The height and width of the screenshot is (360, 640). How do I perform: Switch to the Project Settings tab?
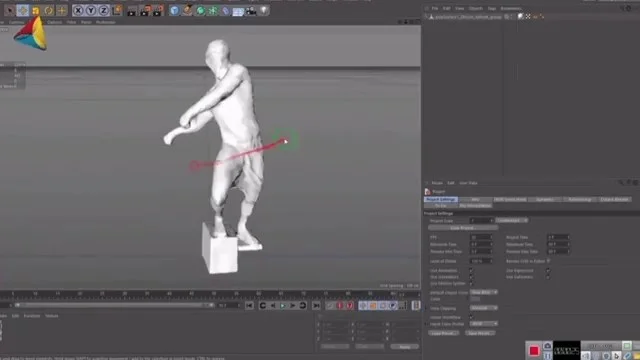(x=441, y=199)
